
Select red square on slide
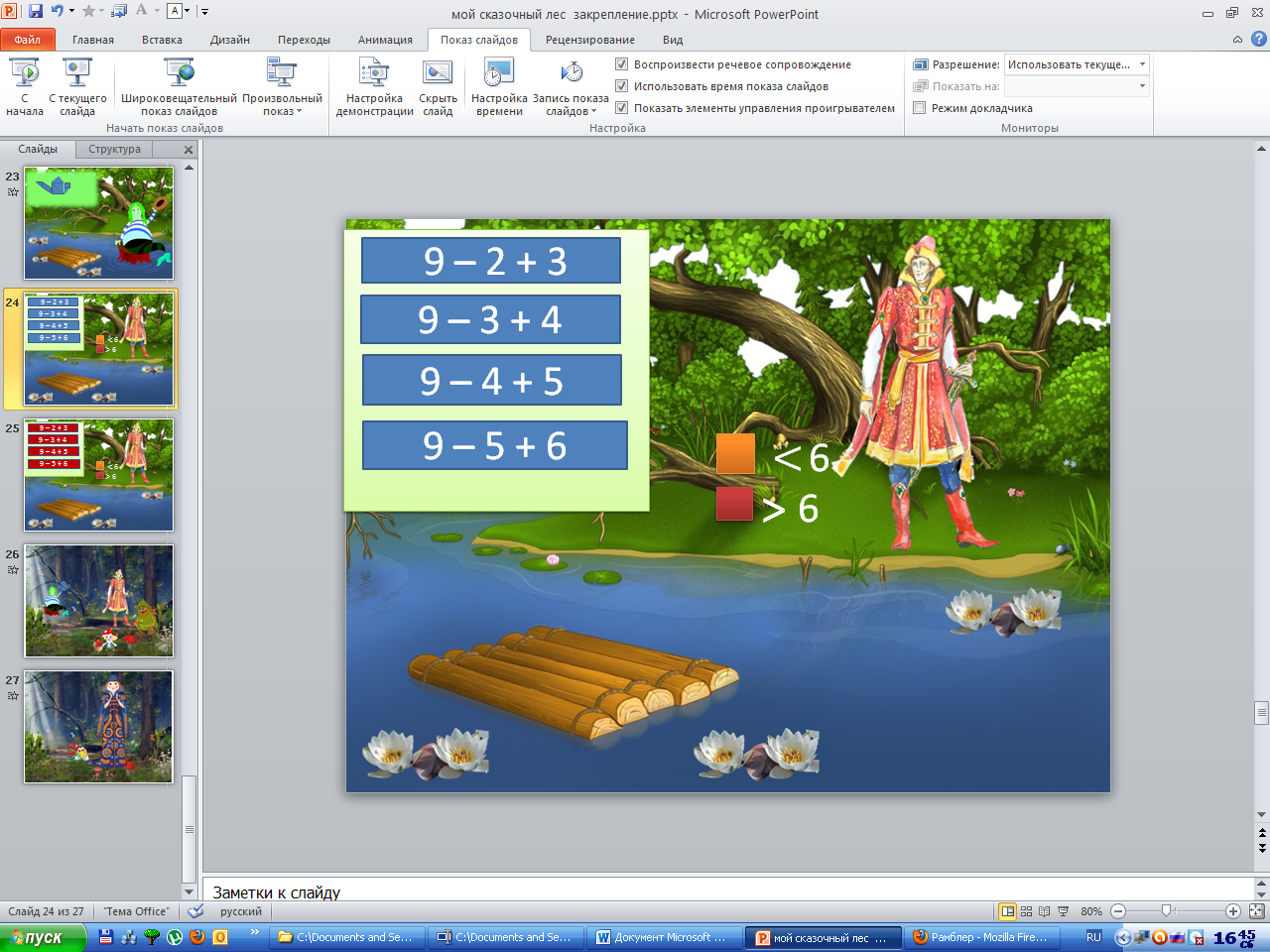[734, 504]
